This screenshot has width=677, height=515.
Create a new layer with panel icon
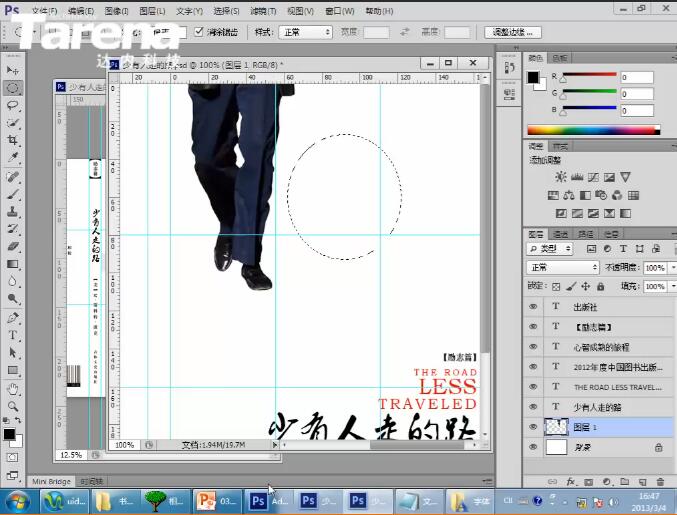[642, 481]
